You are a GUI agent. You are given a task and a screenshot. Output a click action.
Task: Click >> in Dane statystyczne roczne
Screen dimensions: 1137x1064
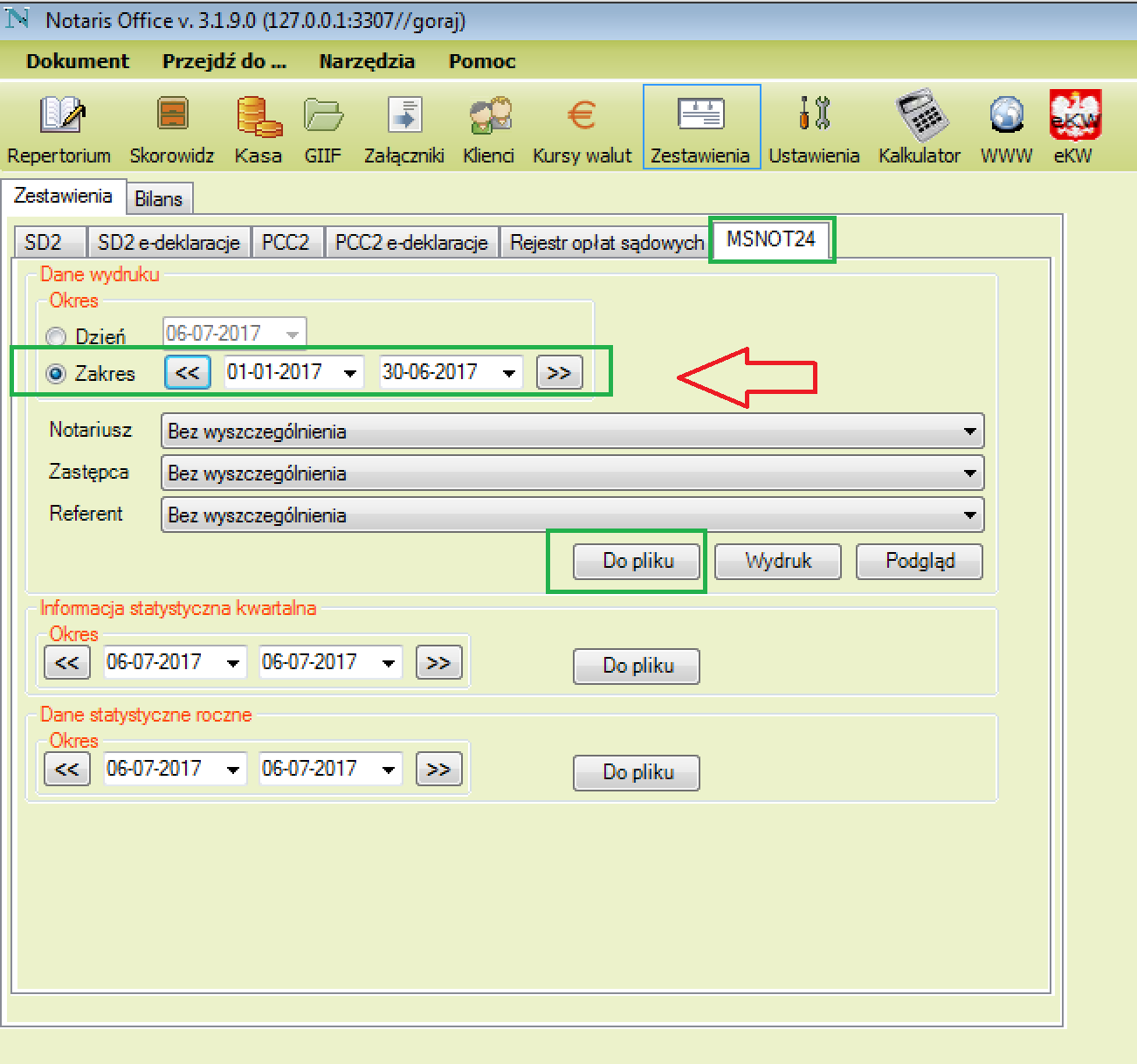(x=438, y=770)
